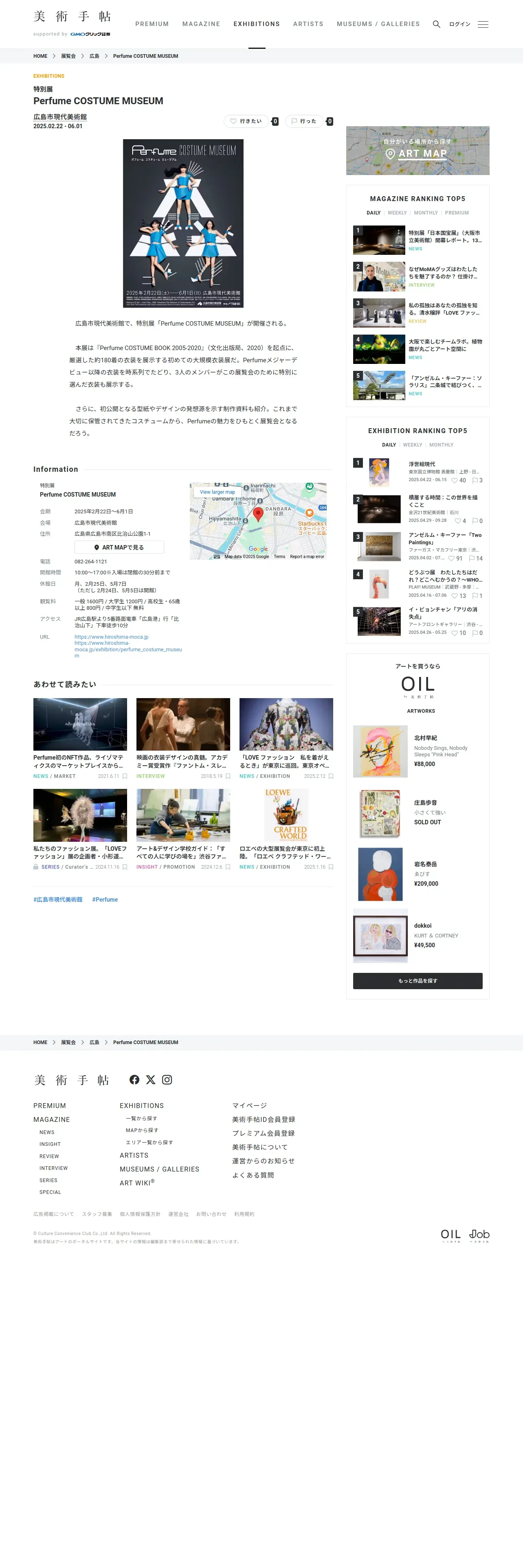Open the hamburger menu icon
This screenshot has width=523, height=1568.
(483, 24)
